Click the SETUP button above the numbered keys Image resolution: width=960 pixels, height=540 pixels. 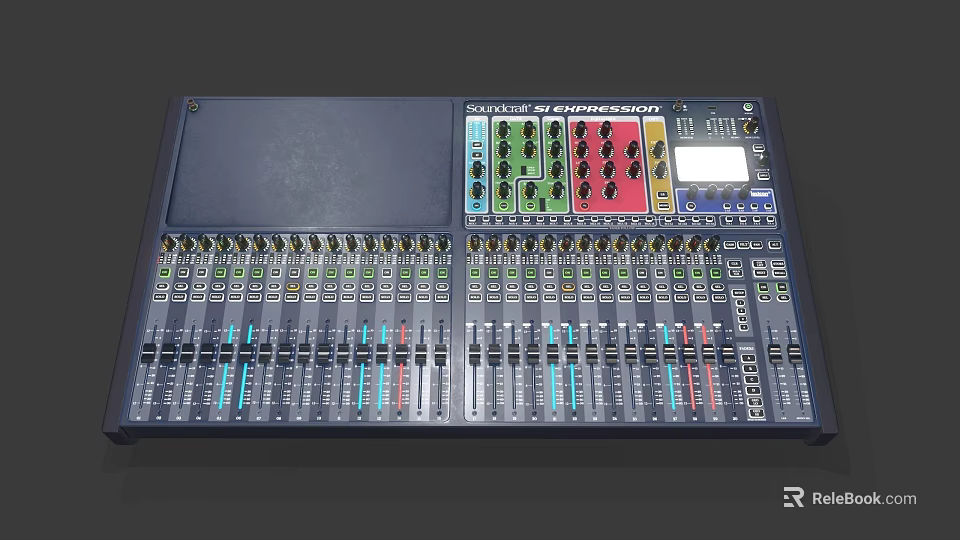pos(739,293)
